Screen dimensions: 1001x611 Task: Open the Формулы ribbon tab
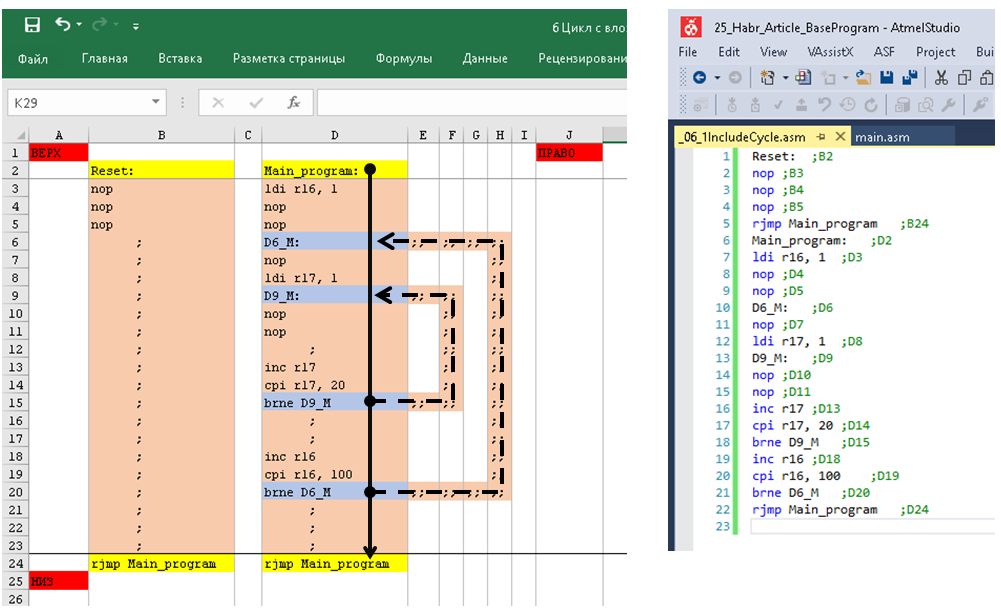click(403, 59)
